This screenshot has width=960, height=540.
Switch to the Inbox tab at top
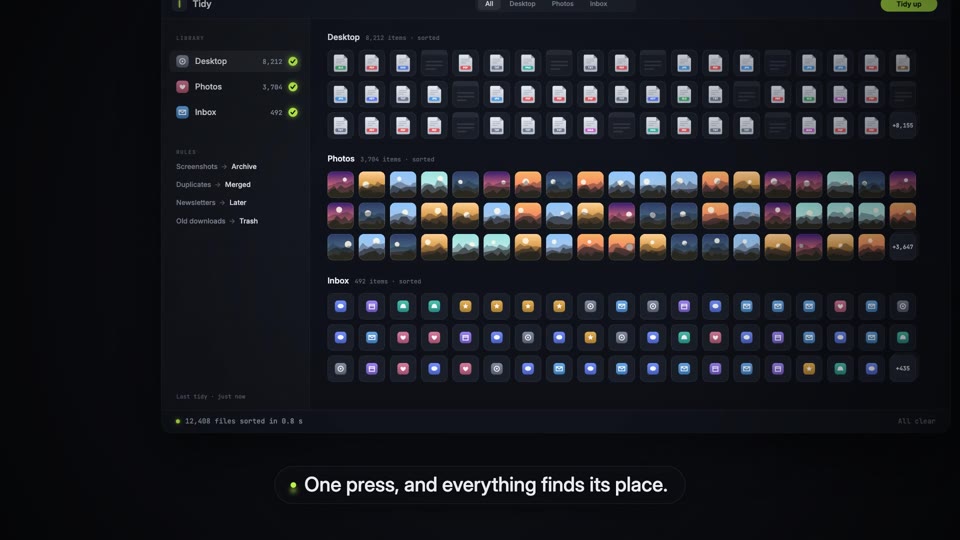[x=598, y=4]
